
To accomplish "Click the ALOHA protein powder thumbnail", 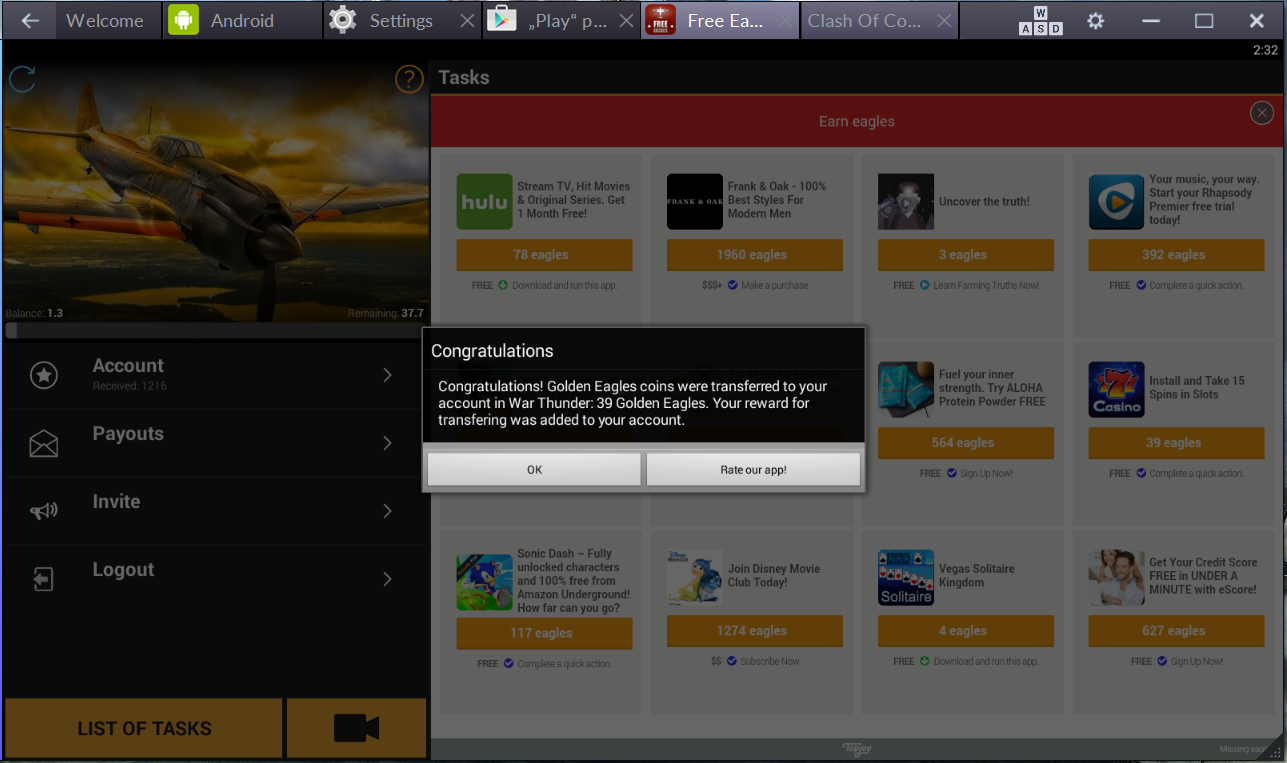I will pos(906,389).
